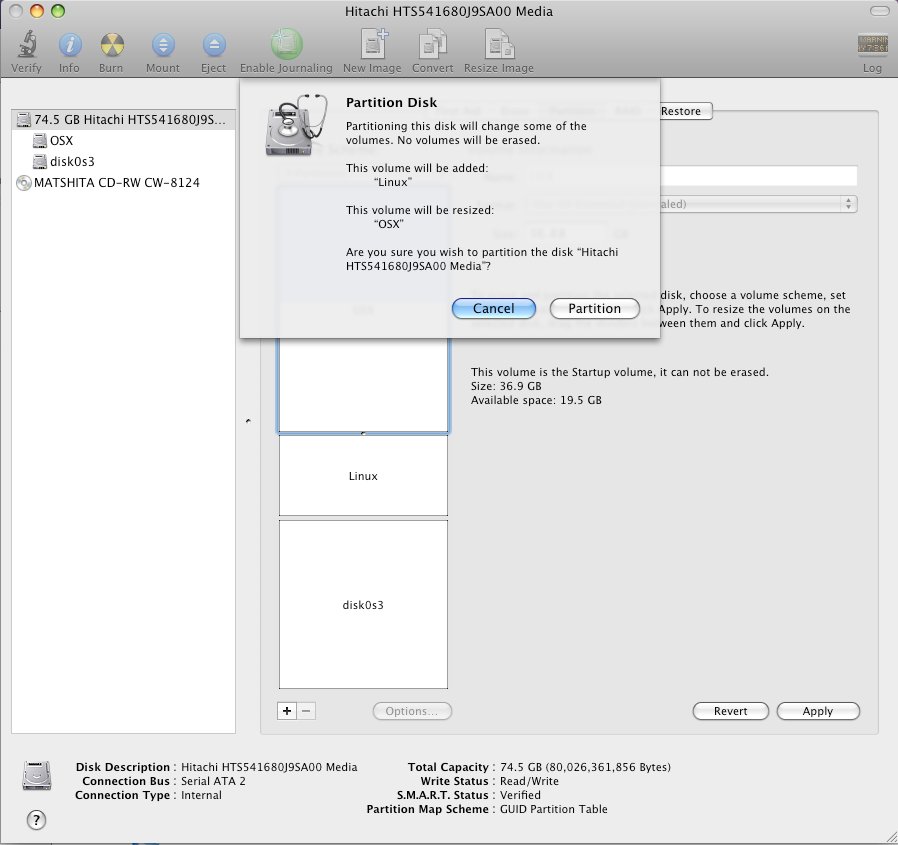The height and width of the screenshot is (845, 898).
Task: Click the Available space 19.5 GB text
Action: (536, 400)
